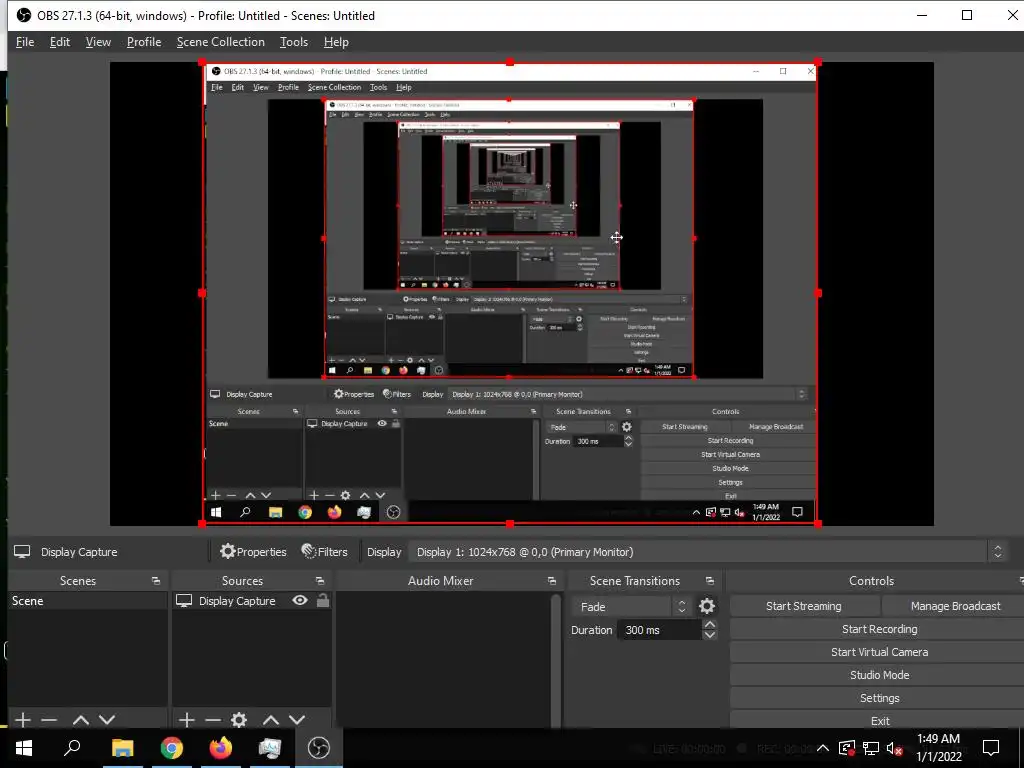Open transition properties gear
This screenshot has height=768, width=1024.
707,606
